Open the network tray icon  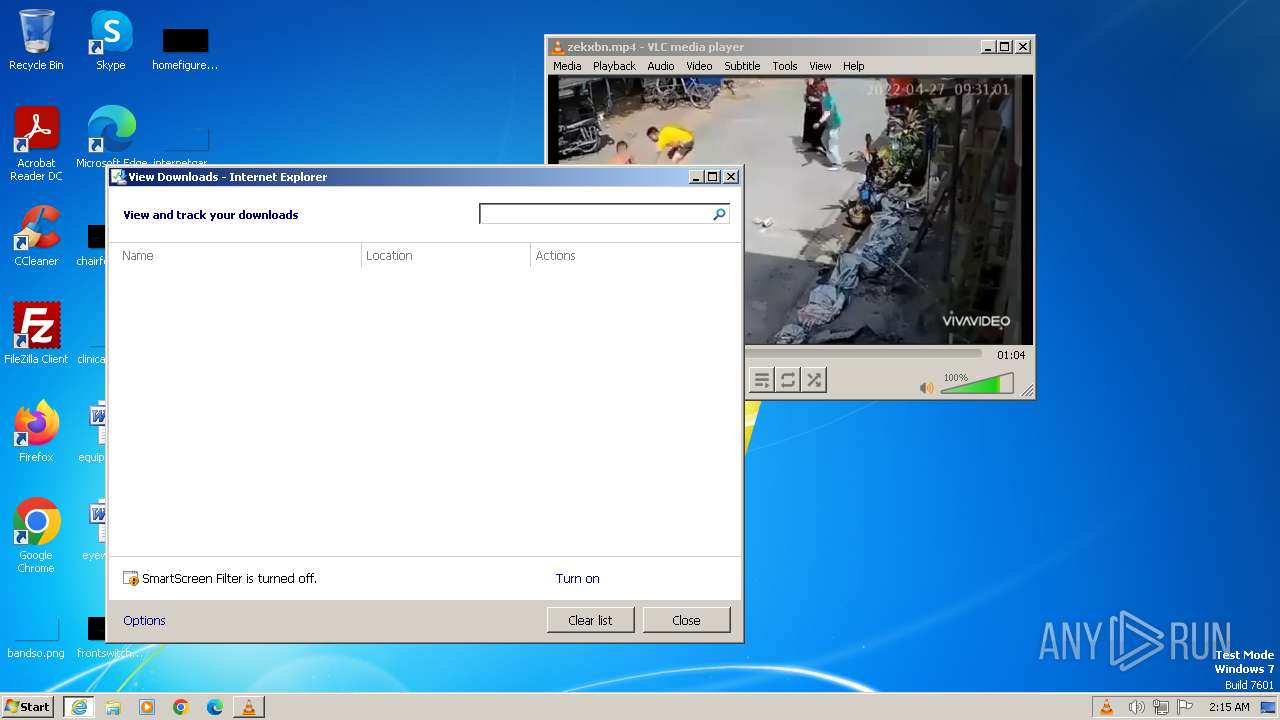(x=1161, y=707)
